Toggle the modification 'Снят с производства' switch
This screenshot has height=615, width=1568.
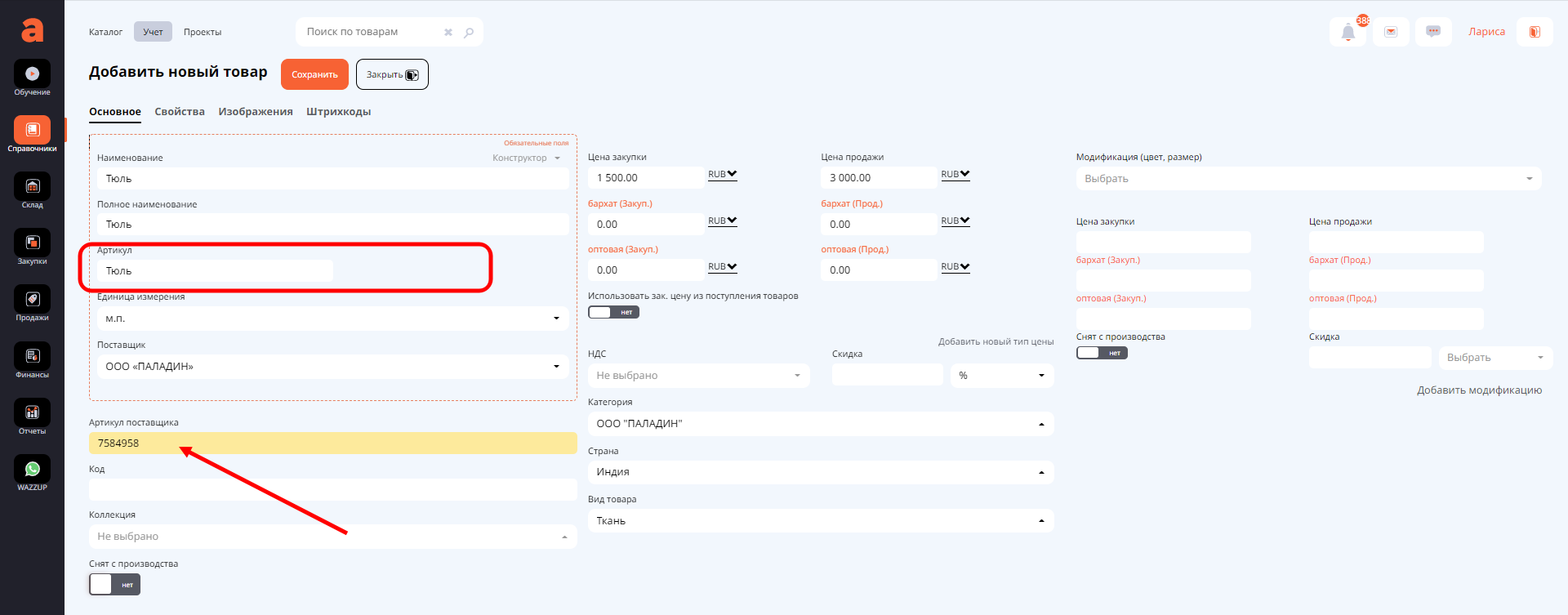click(1101, 353)
